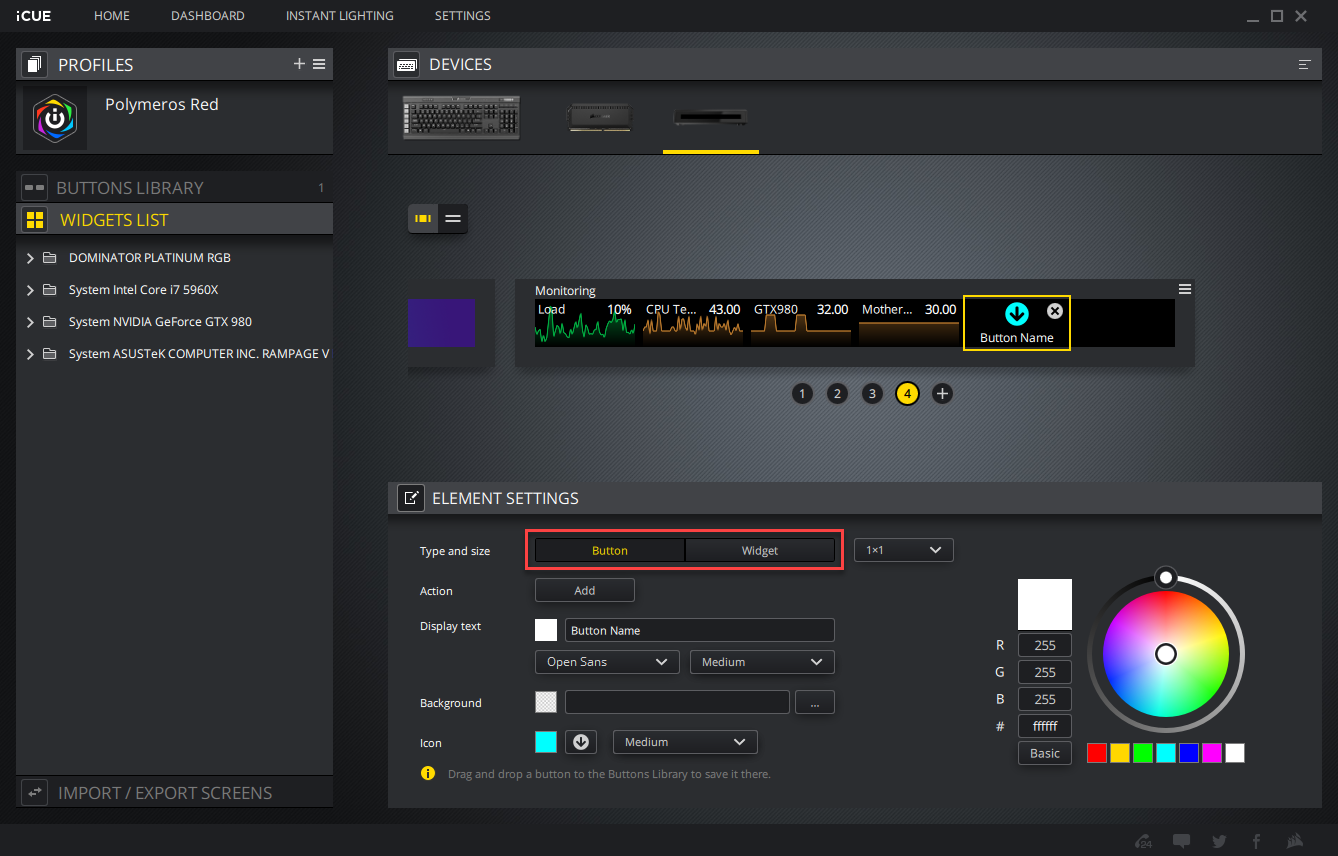This screenshot has height=856, width=1338.
Task: Open the Open Sans font dropdown
Action: pos(607,662)
